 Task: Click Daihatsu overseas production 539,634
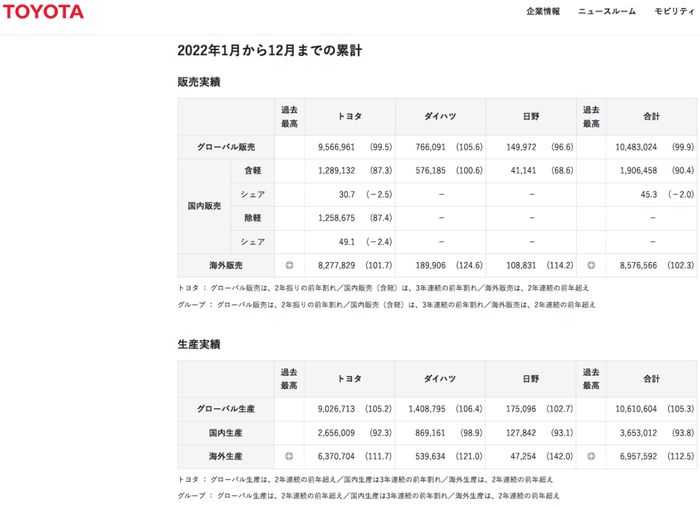430,456
